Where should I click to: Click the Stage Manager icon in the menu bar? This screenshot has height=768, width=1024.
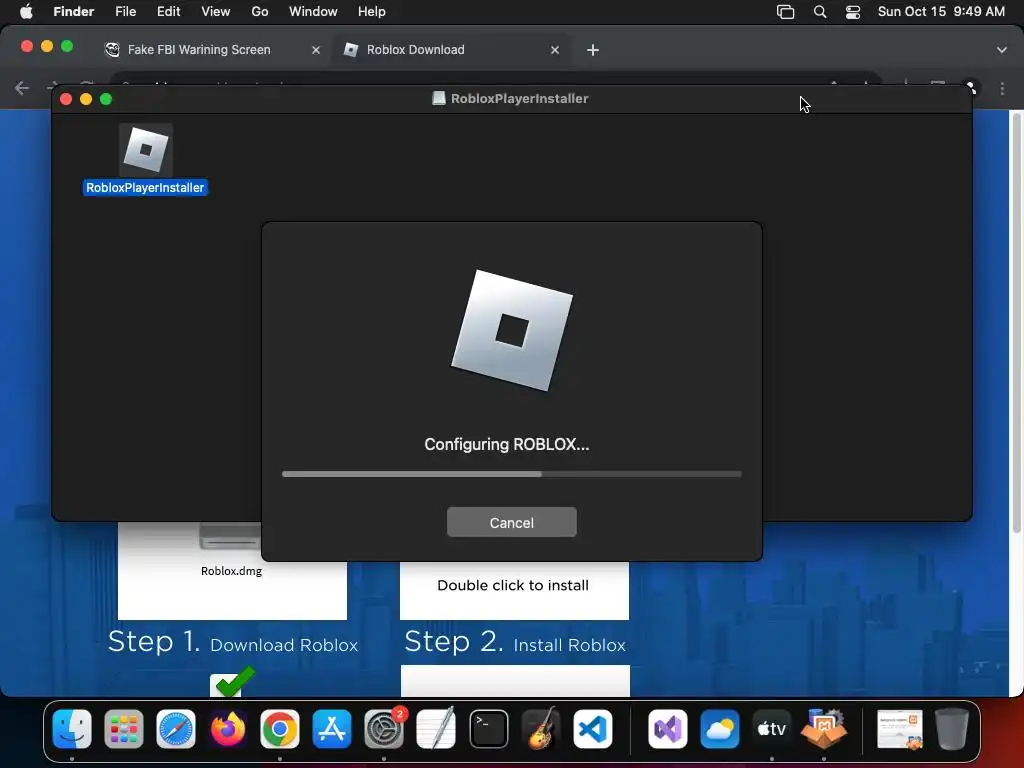[786, 12]
